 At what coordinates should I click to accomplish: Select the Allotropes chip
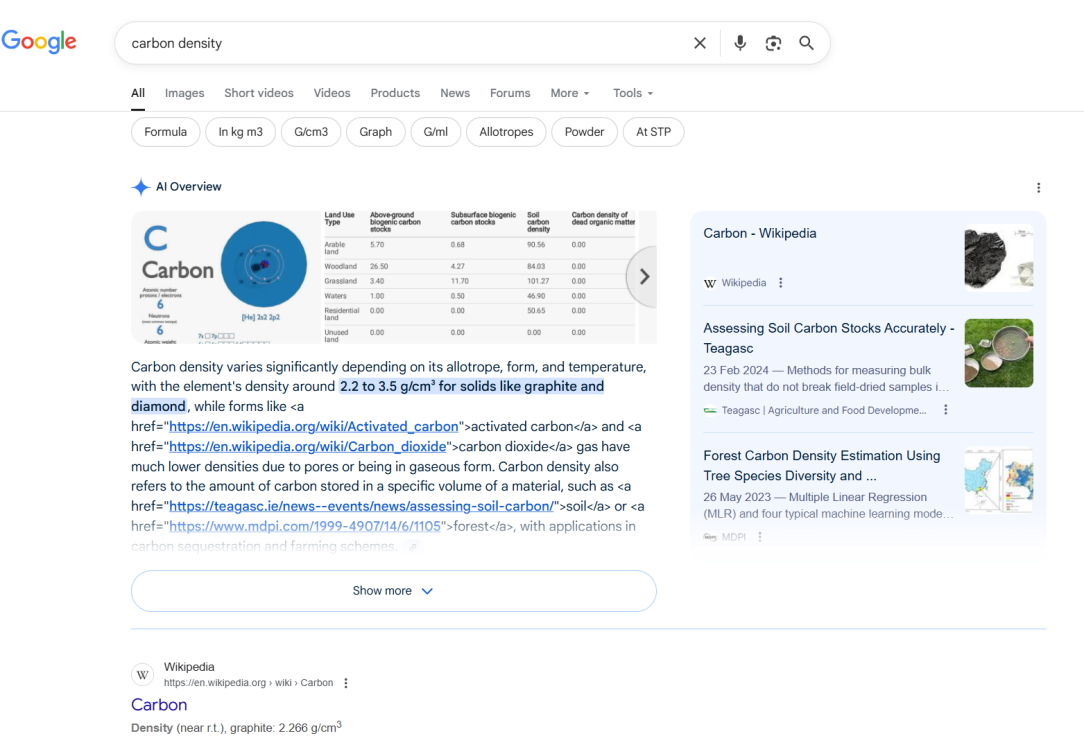pos(506,132)
